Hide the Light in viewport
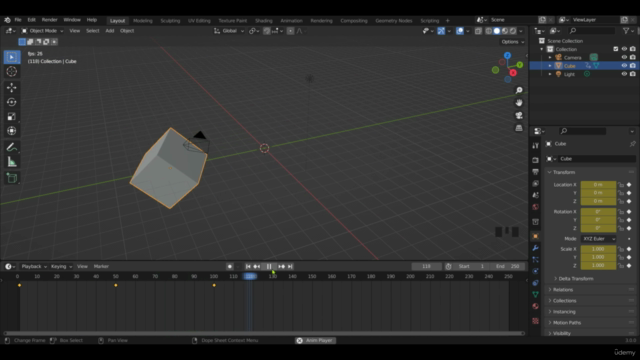 624,74
